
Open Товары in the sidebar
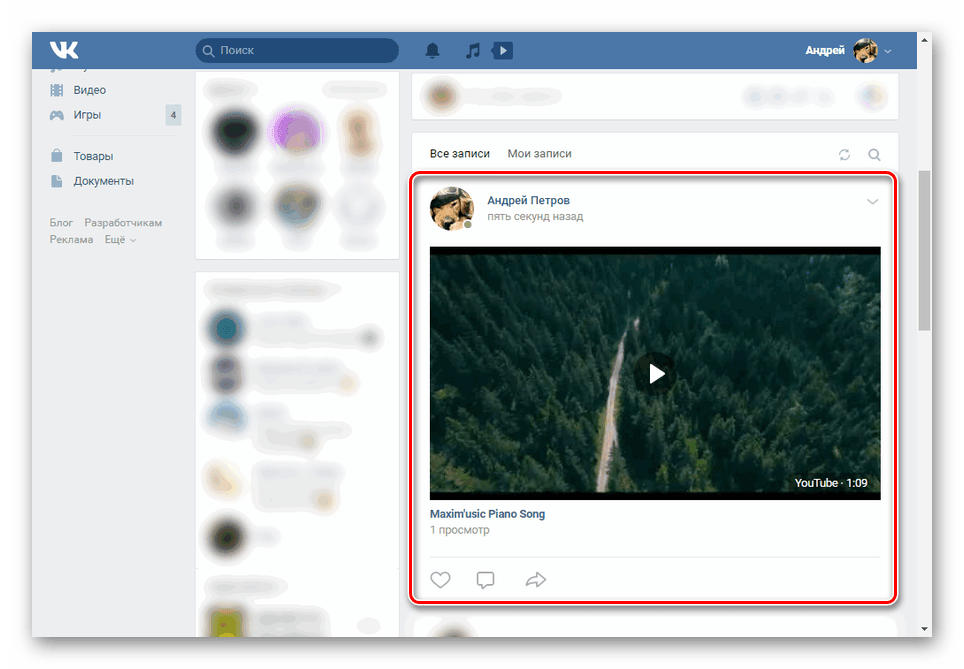click(x=93, y=156)
